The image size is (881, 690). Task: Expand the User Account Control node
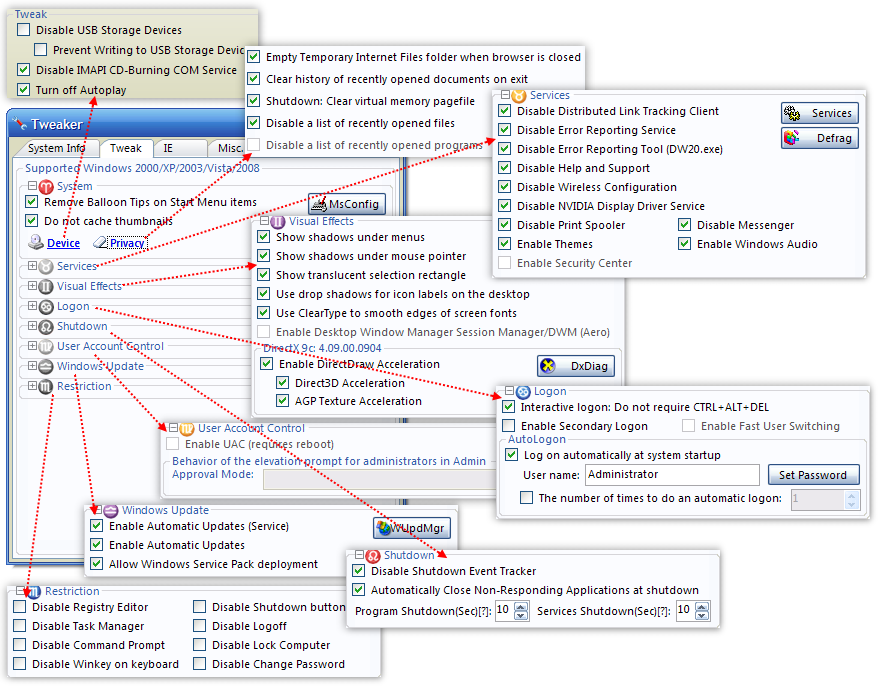pyautogui.click(x=32, y=346)
